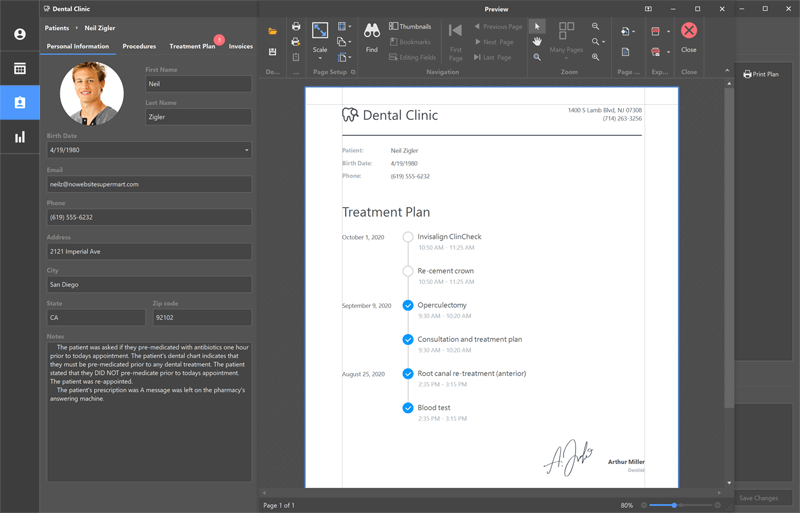The height and width of the screenshot is (513, 800).
Task: Click the Patients breadcrumb link
Action: pos(57,28)
